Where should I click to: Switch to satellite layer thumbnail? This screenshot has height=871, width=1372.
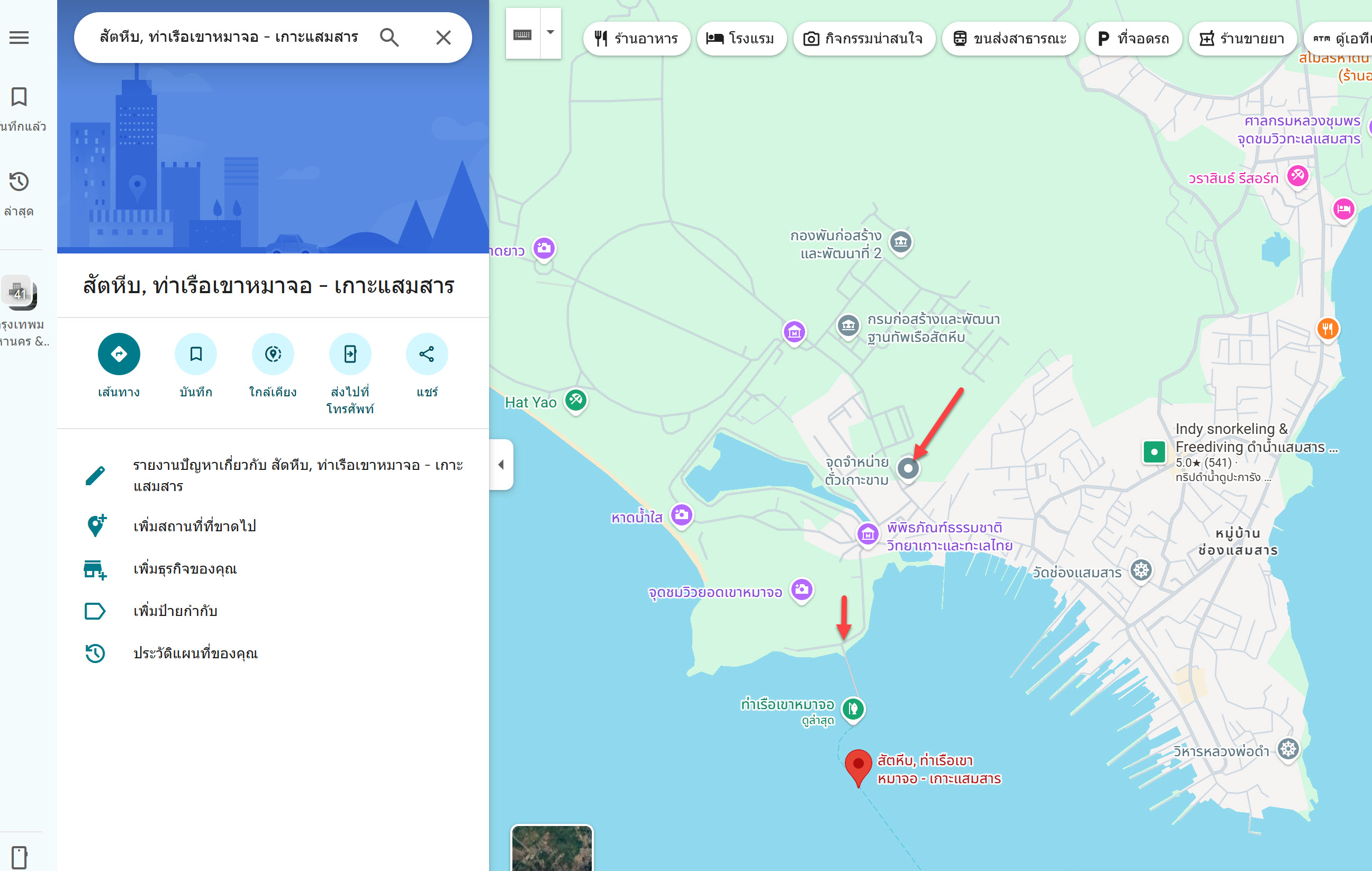pyautogui.click(x=552, y=848)
